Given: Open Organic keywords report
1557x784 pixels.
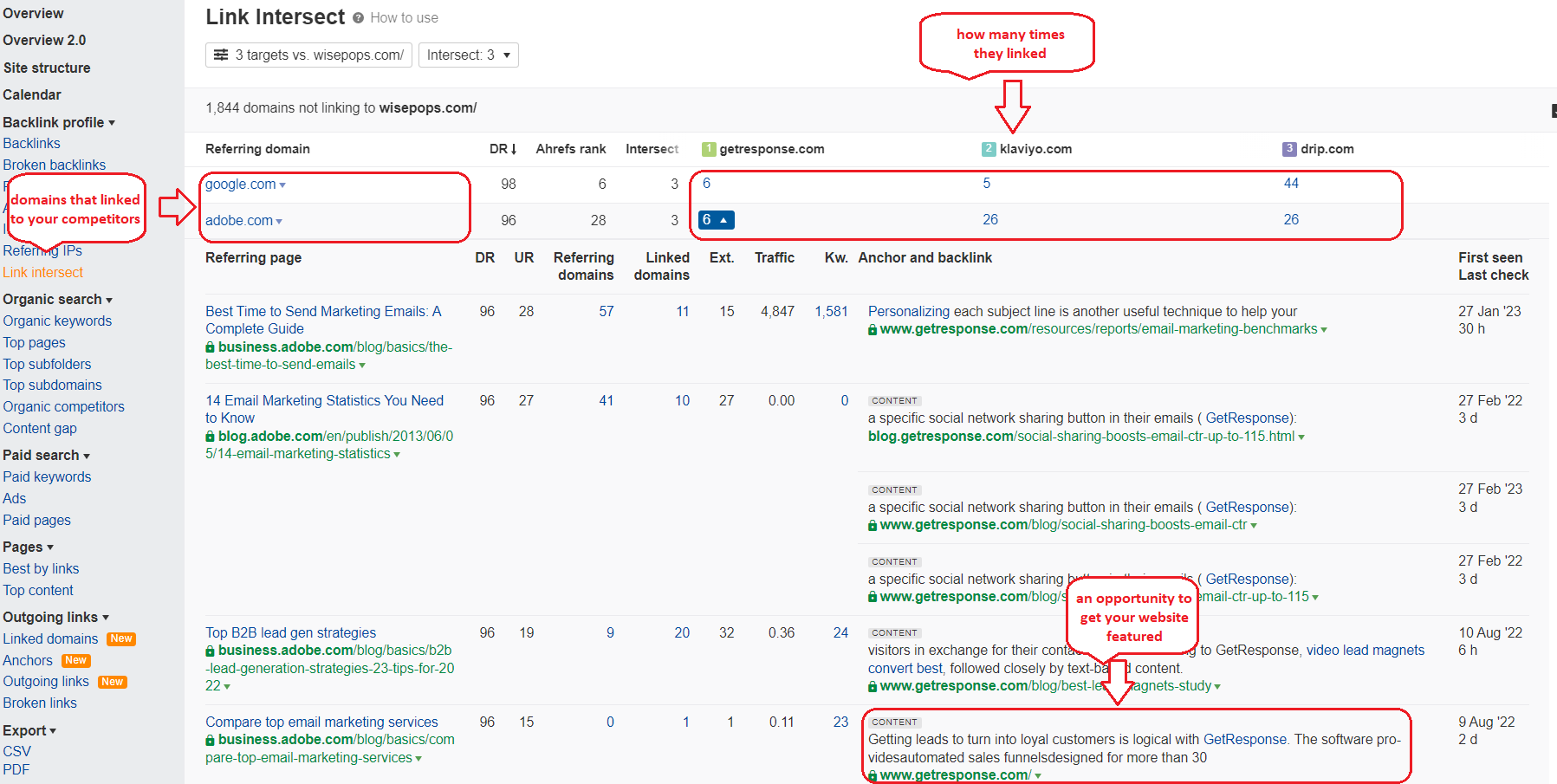Looking at the screenshot, I should 57,321.
